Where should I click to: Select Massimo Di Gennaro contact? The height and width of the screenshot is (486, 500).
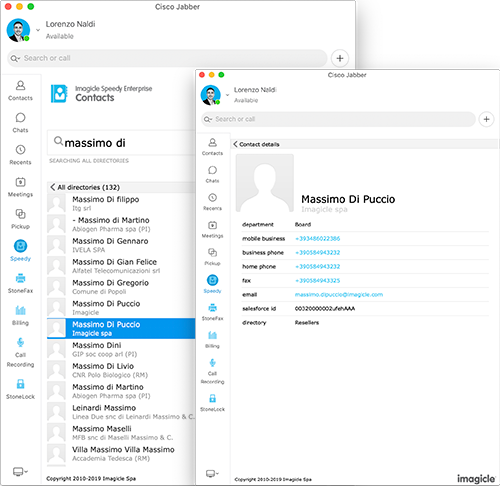(121, 245)
